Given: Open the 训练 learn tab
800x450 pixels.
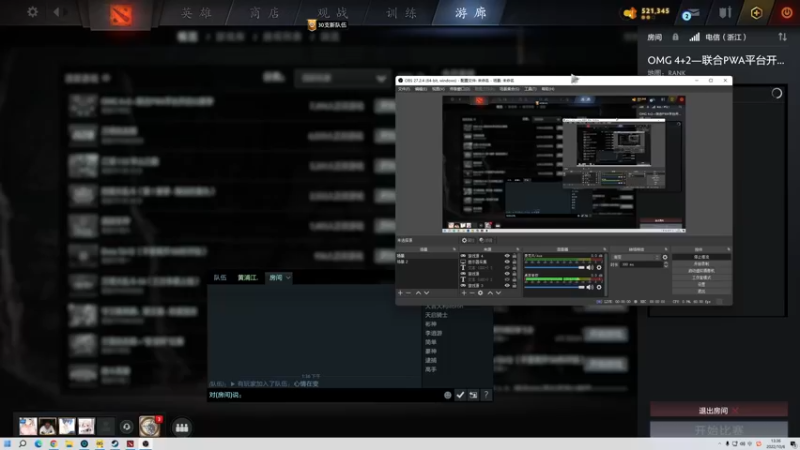Looking at the screenshot, I should 402,13.
